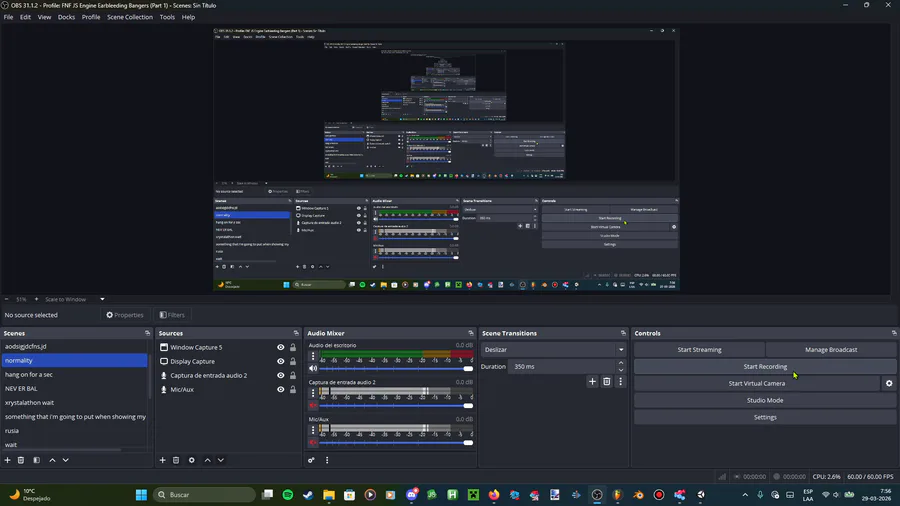
Task: Move source down with Sources down arrow
Action: (221, 460)
